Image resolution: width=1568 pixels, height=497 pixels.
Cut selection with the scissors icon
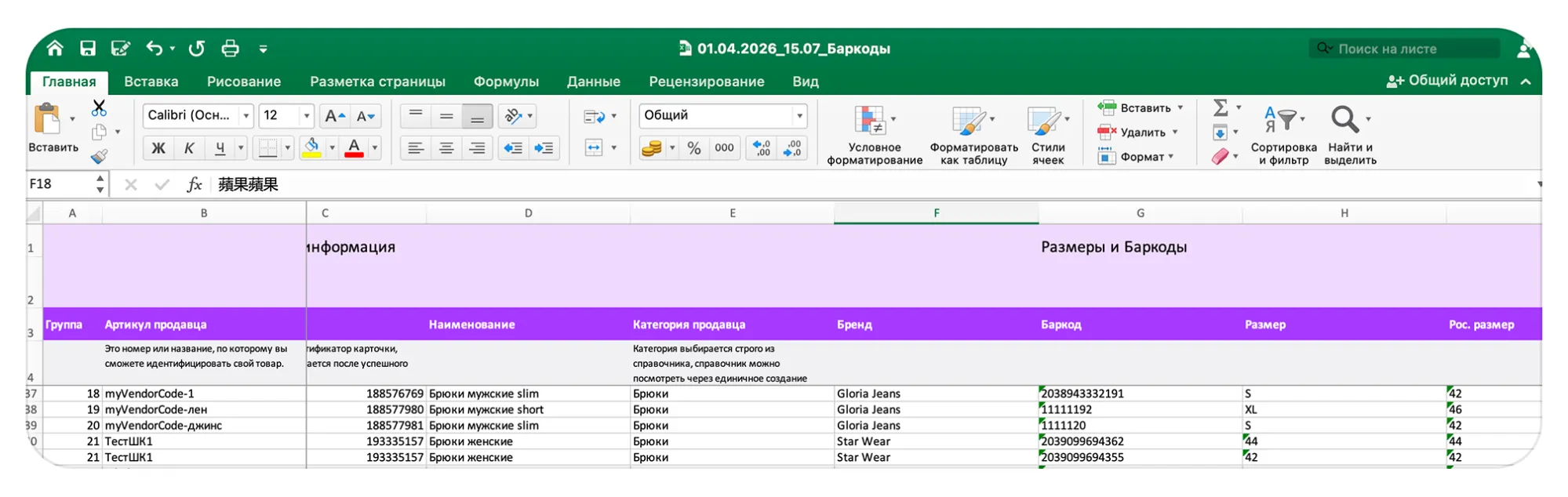pyautogui.click(x=99, y=107)
